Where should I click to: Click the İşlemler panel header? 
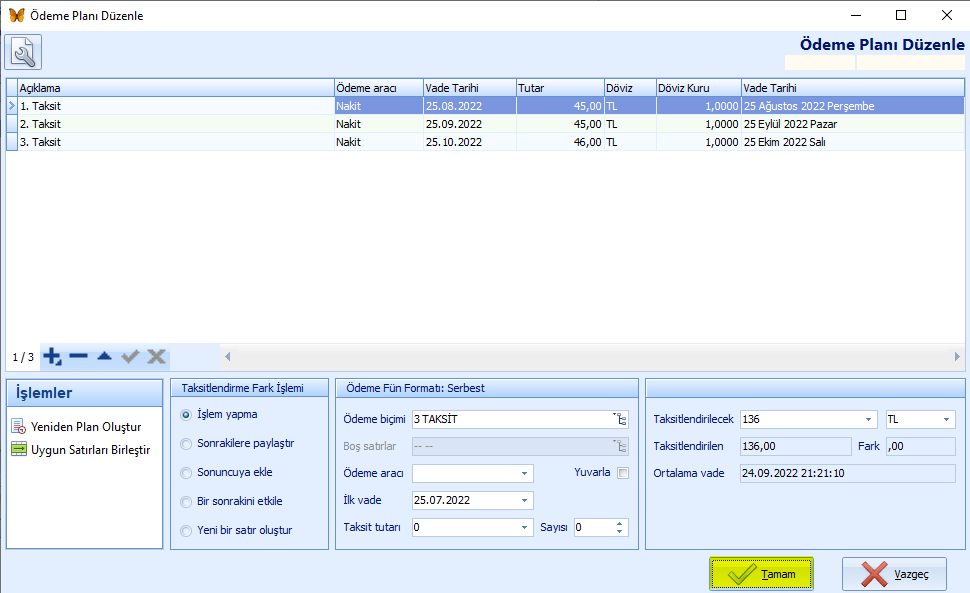pyautogui.click(x=85, y=393)
